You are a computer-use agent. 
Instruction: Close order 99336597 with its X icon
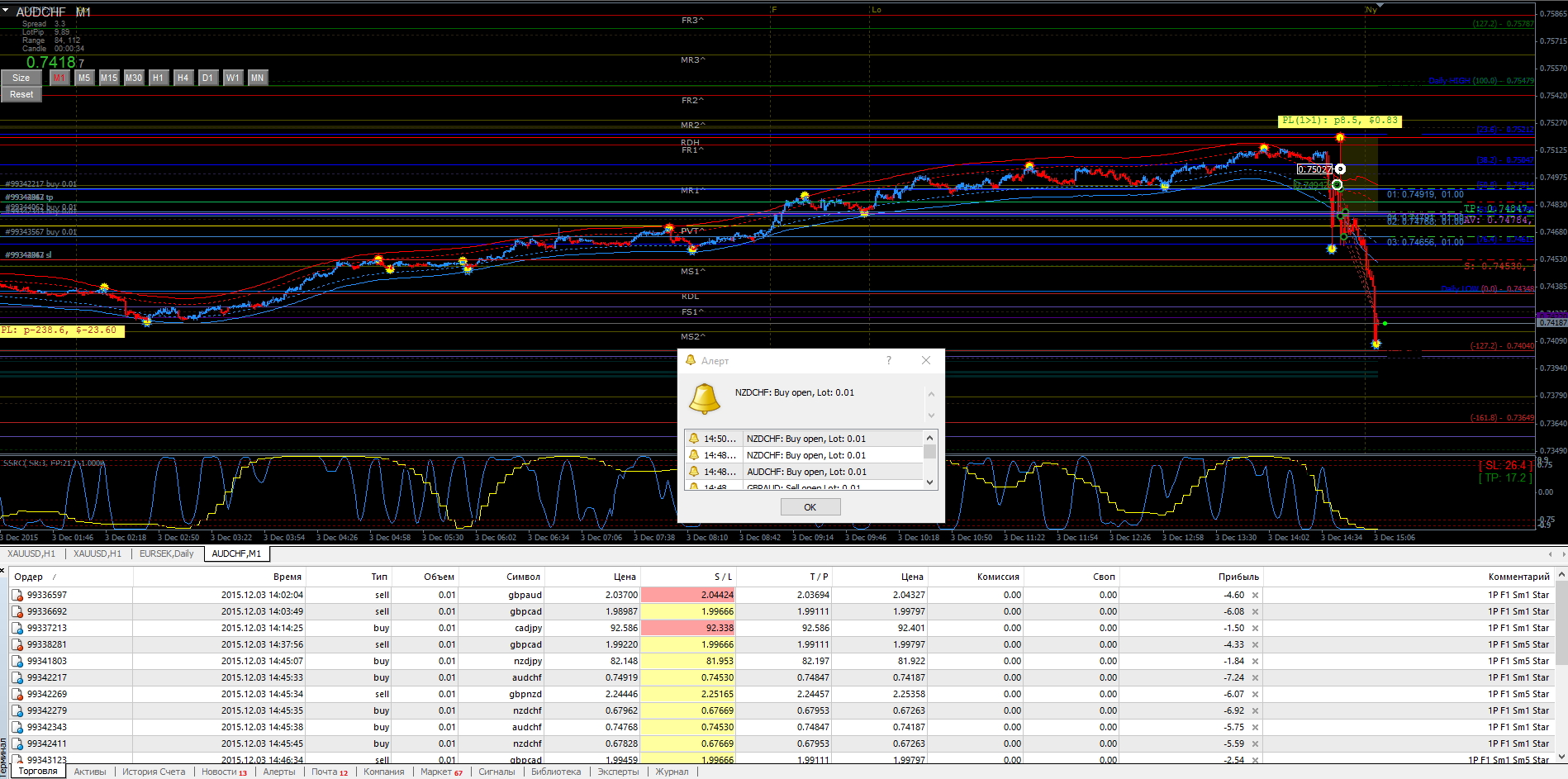pyautogui.click(x=1255, y=596)
